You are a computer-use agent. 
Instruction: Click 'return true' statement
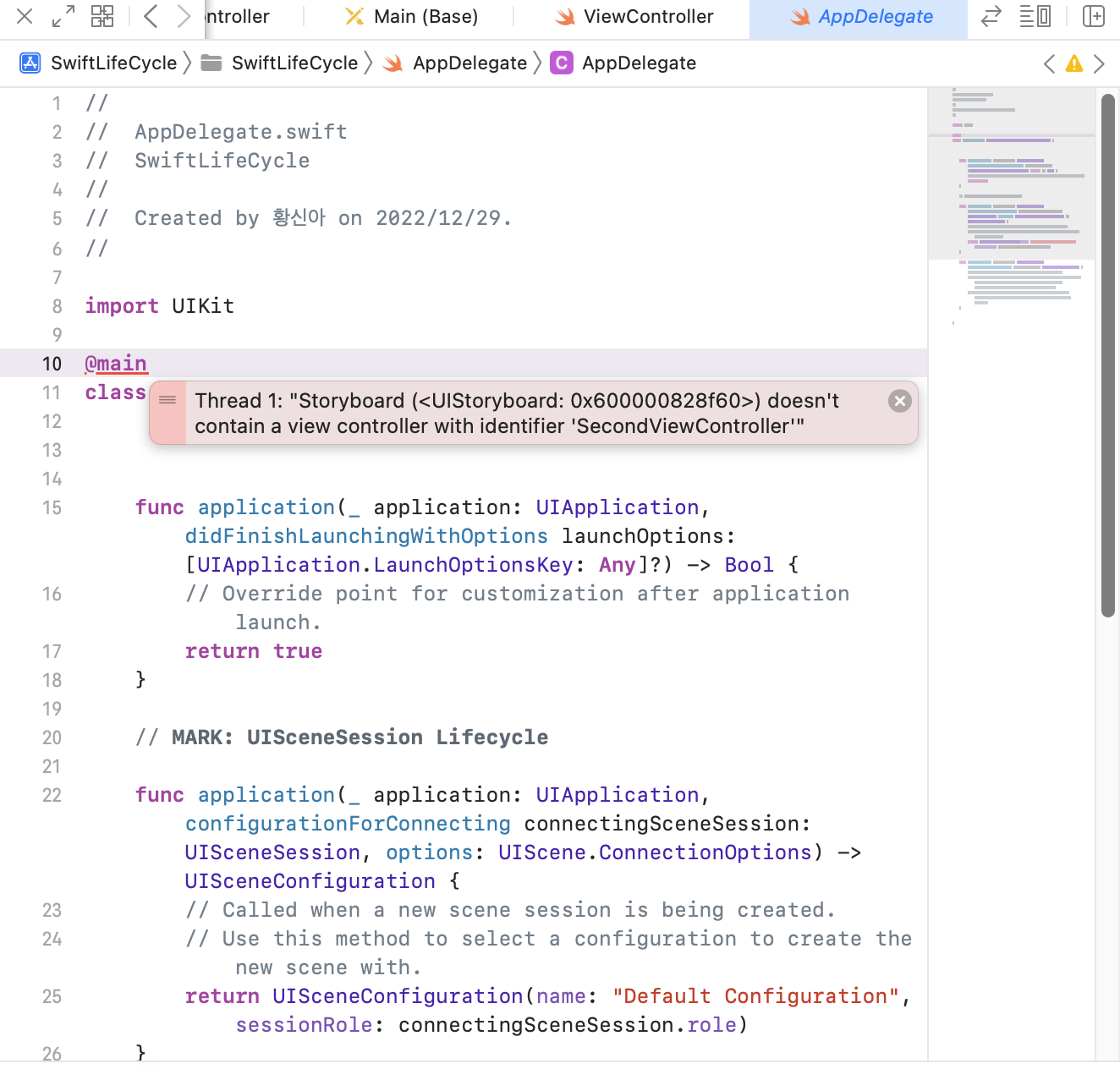(254, 651)
